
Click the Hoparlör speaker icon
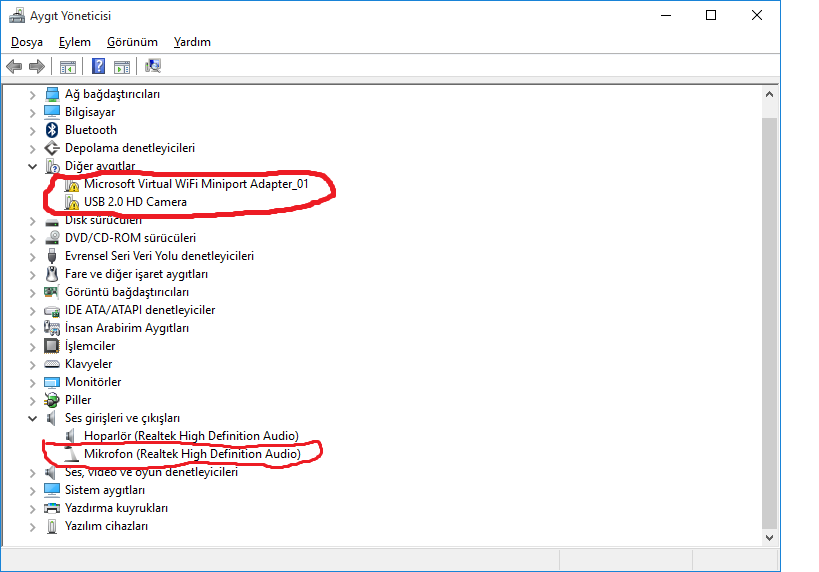71,436
